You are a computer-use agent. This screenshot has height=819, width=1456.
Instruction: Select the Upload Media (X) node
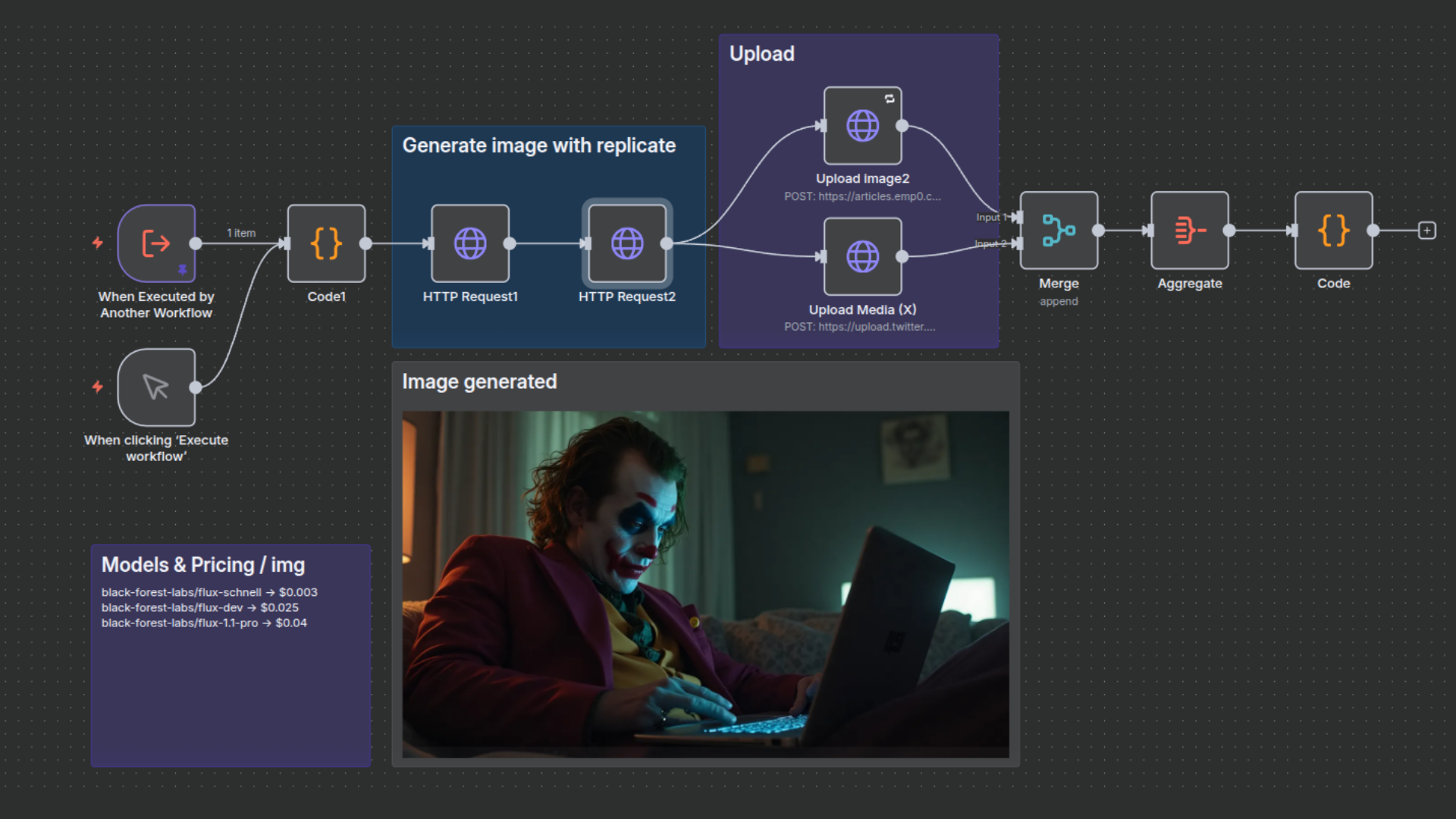[862, 256]
